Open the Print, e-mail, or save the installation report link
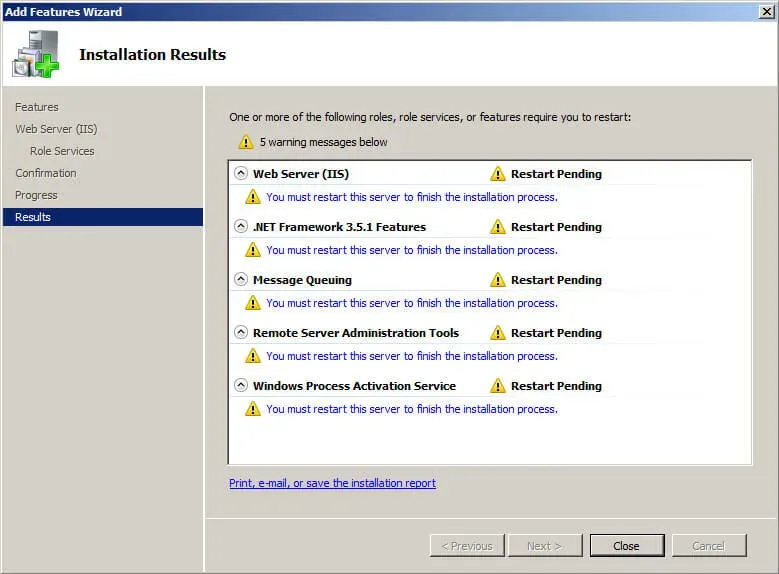The height and width of the screenshot is (574, 779). (332, 483)
